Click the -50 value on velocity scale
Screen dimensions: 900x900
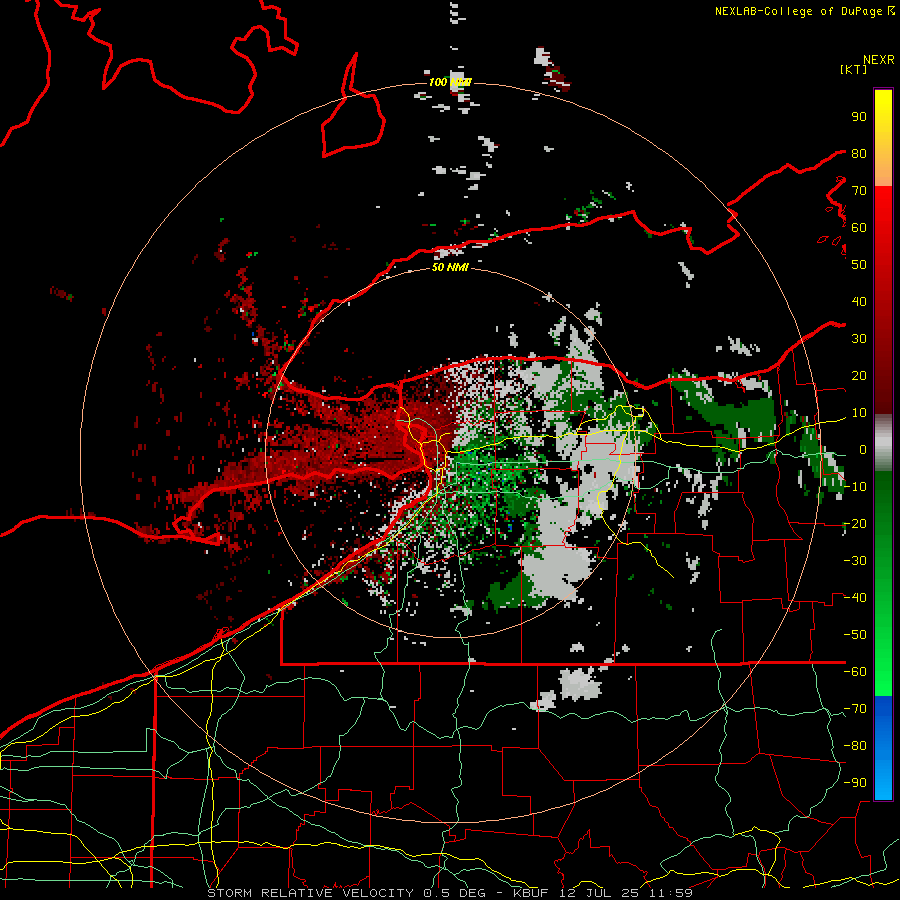pos(855,635)
